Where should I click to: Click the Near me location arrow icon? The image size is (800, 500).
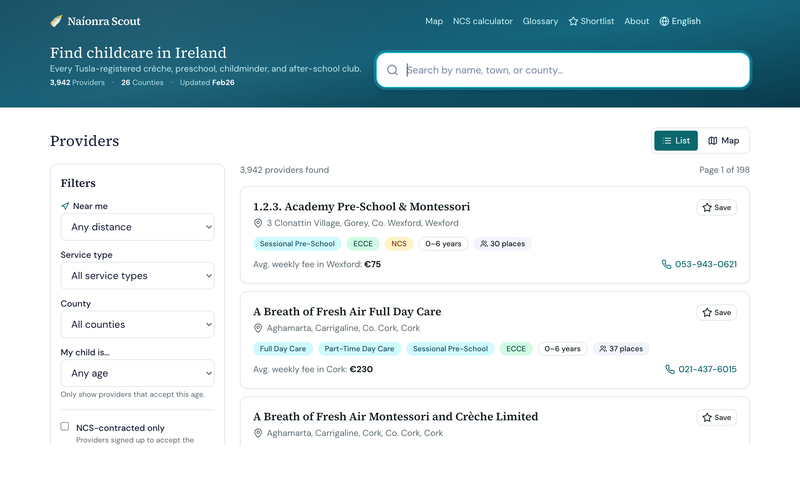(65, 206)
